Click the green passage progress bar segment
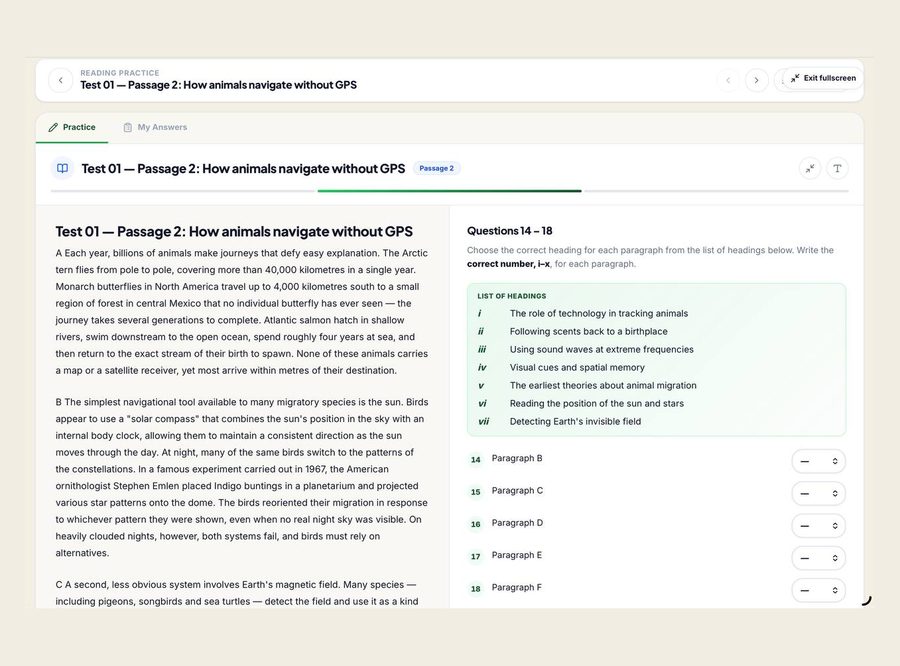 coord(449,191)
